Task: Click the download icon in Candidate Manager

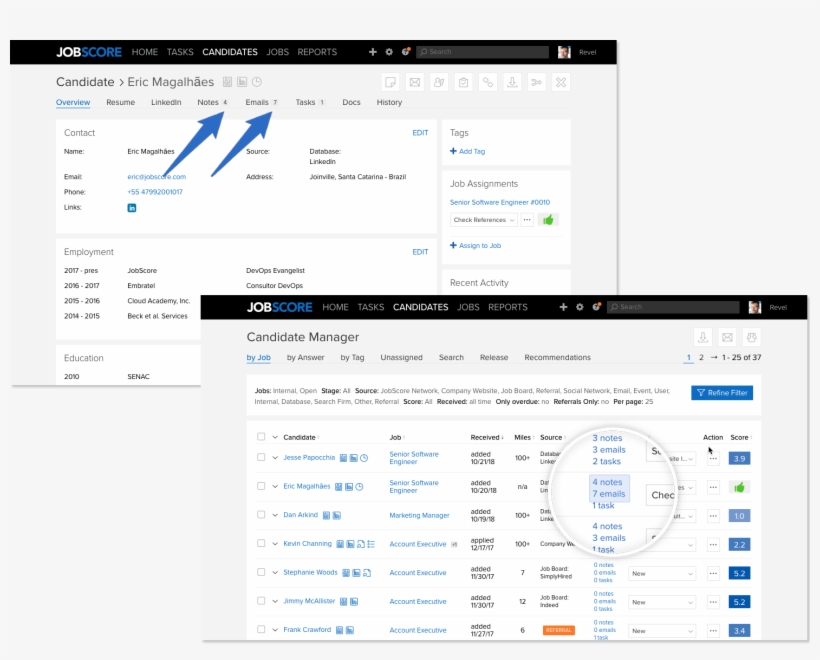Action: pos(703,337)
